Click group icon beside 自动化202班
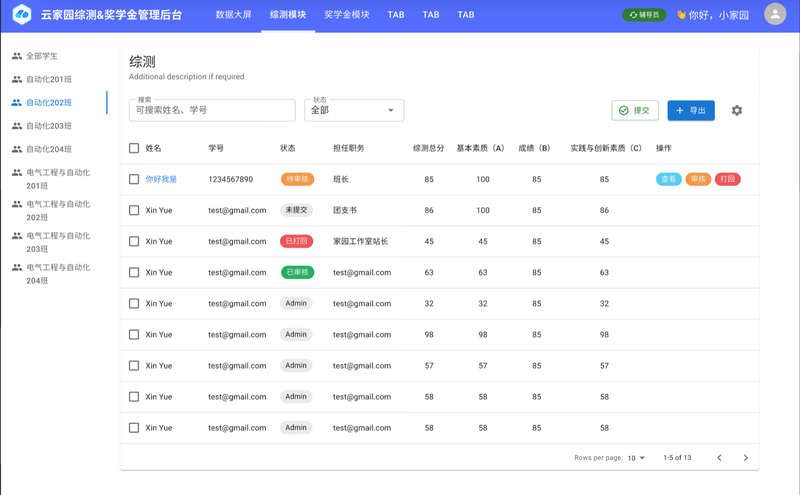This screenshot has height=495, width=800. [x=17, y=103]
